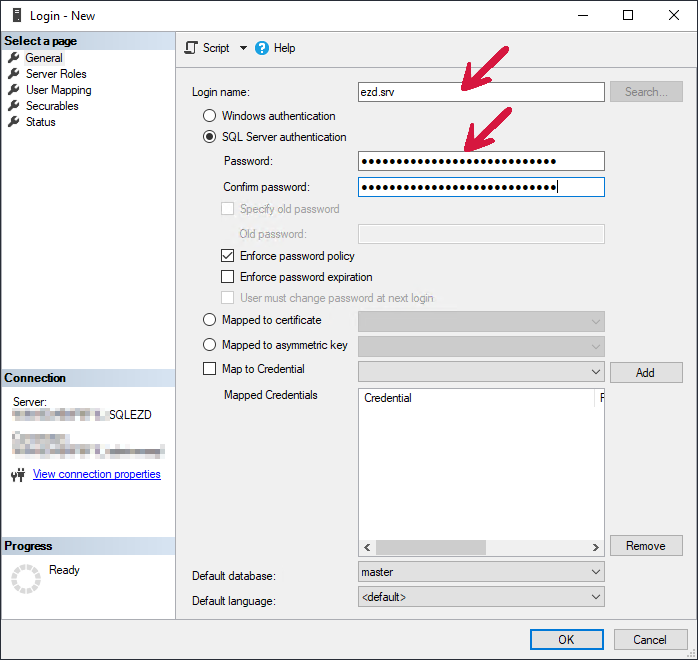Click wrench icon beside Securables

[x=14, y=106]
